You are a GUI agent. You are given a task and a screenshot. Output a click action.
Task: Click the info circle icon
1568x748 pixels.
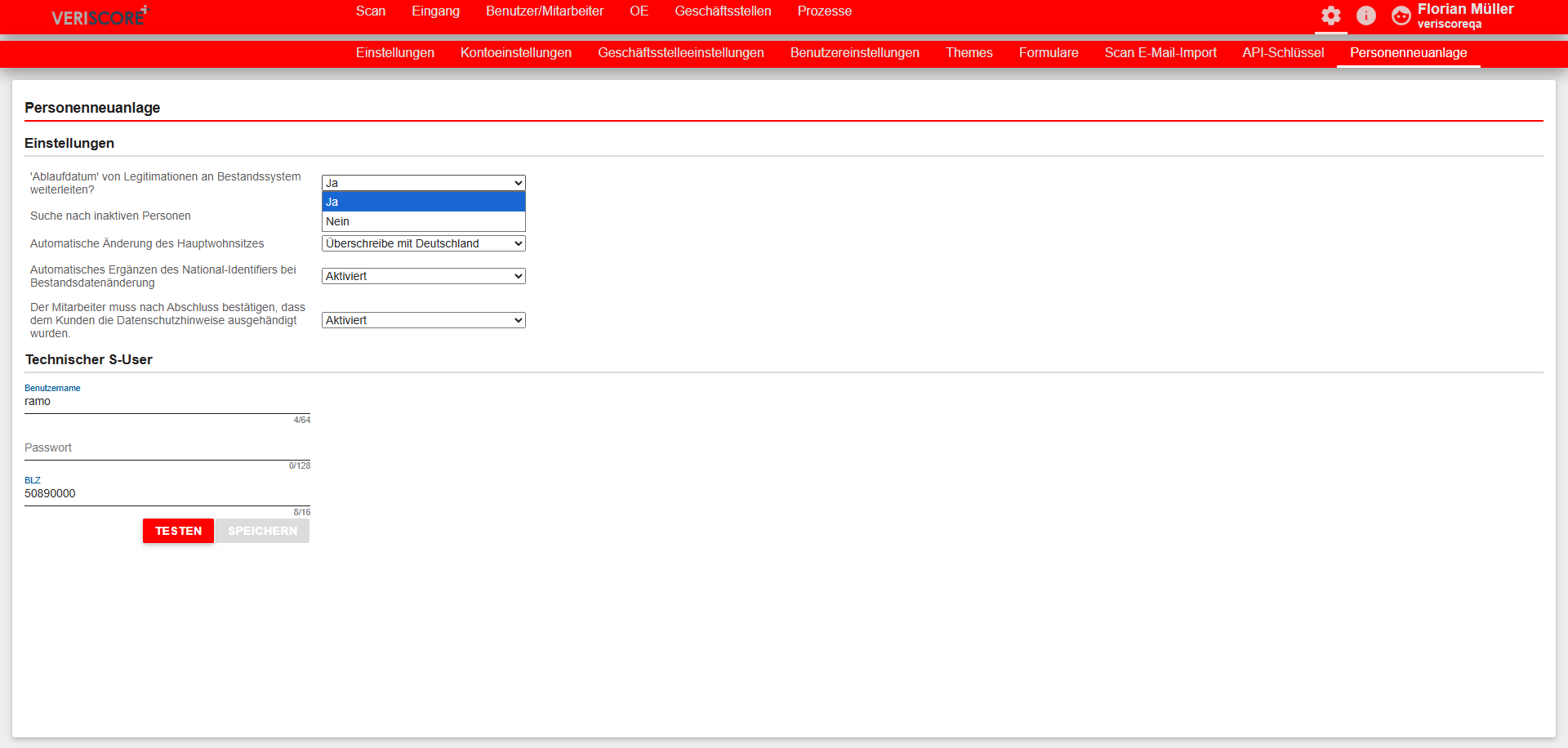click(x=1366, y=16)
